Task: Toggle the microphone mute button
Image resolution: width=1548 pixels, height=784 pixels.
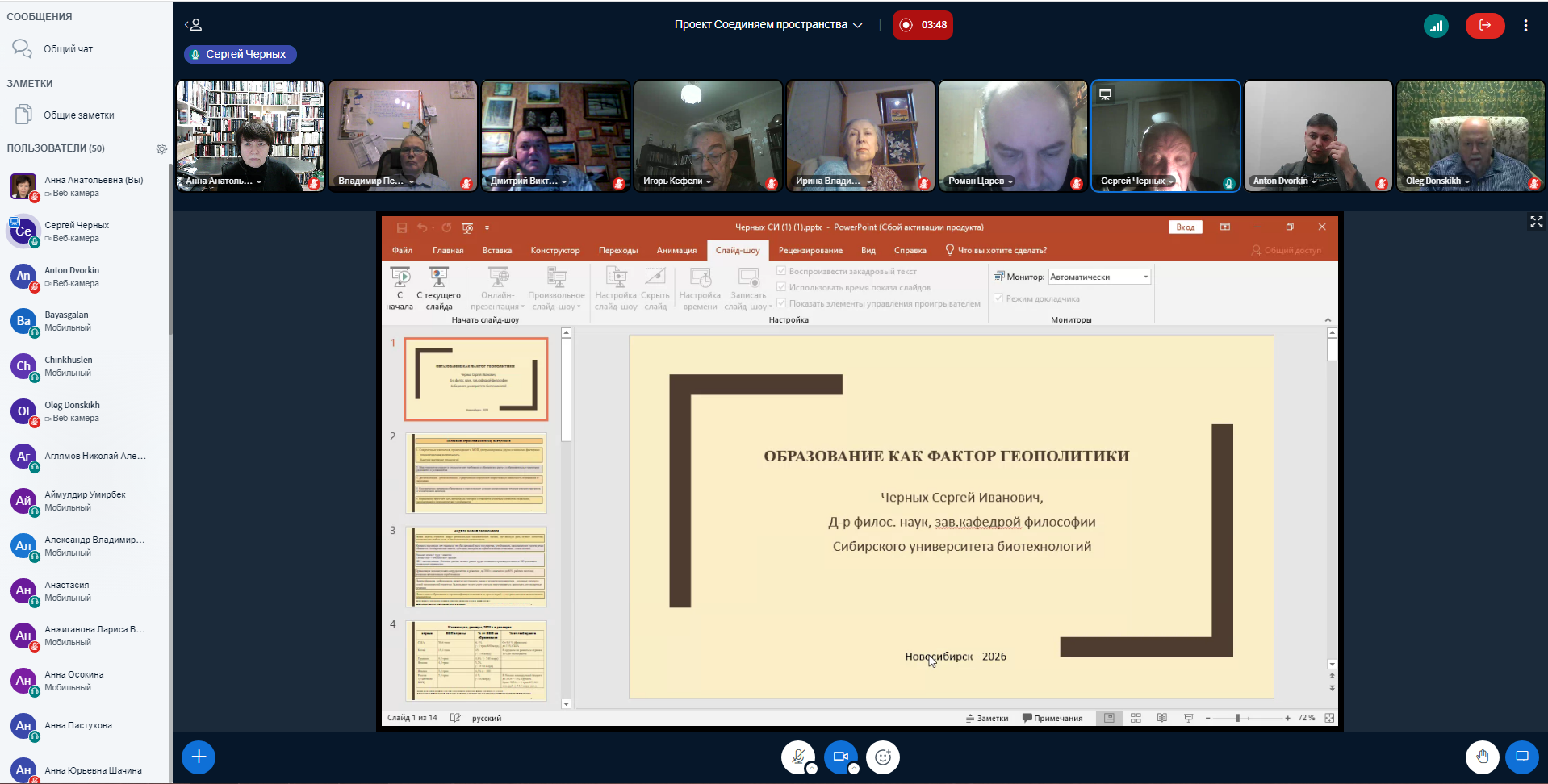Action: point(797,757)
